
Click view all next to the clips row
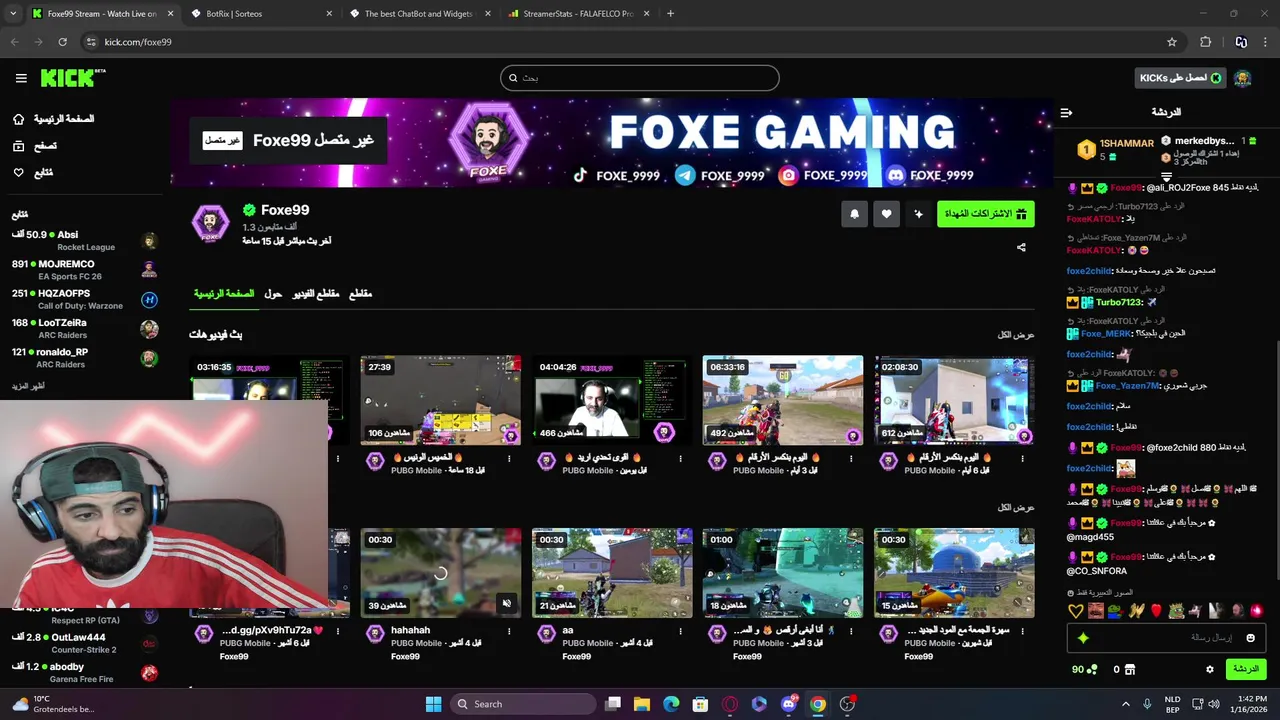1016,508
